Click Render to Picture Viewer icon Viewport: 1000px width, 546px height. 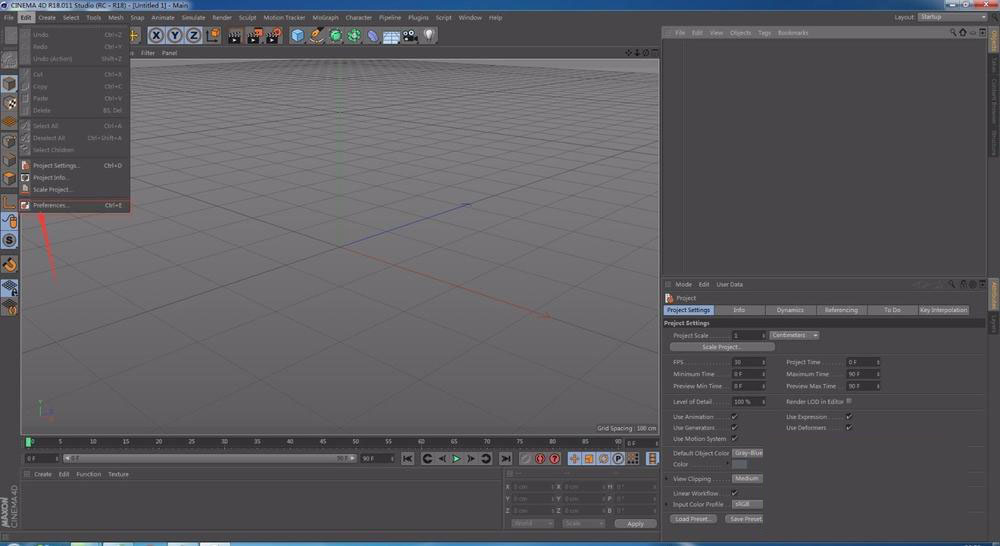[254, 36]
